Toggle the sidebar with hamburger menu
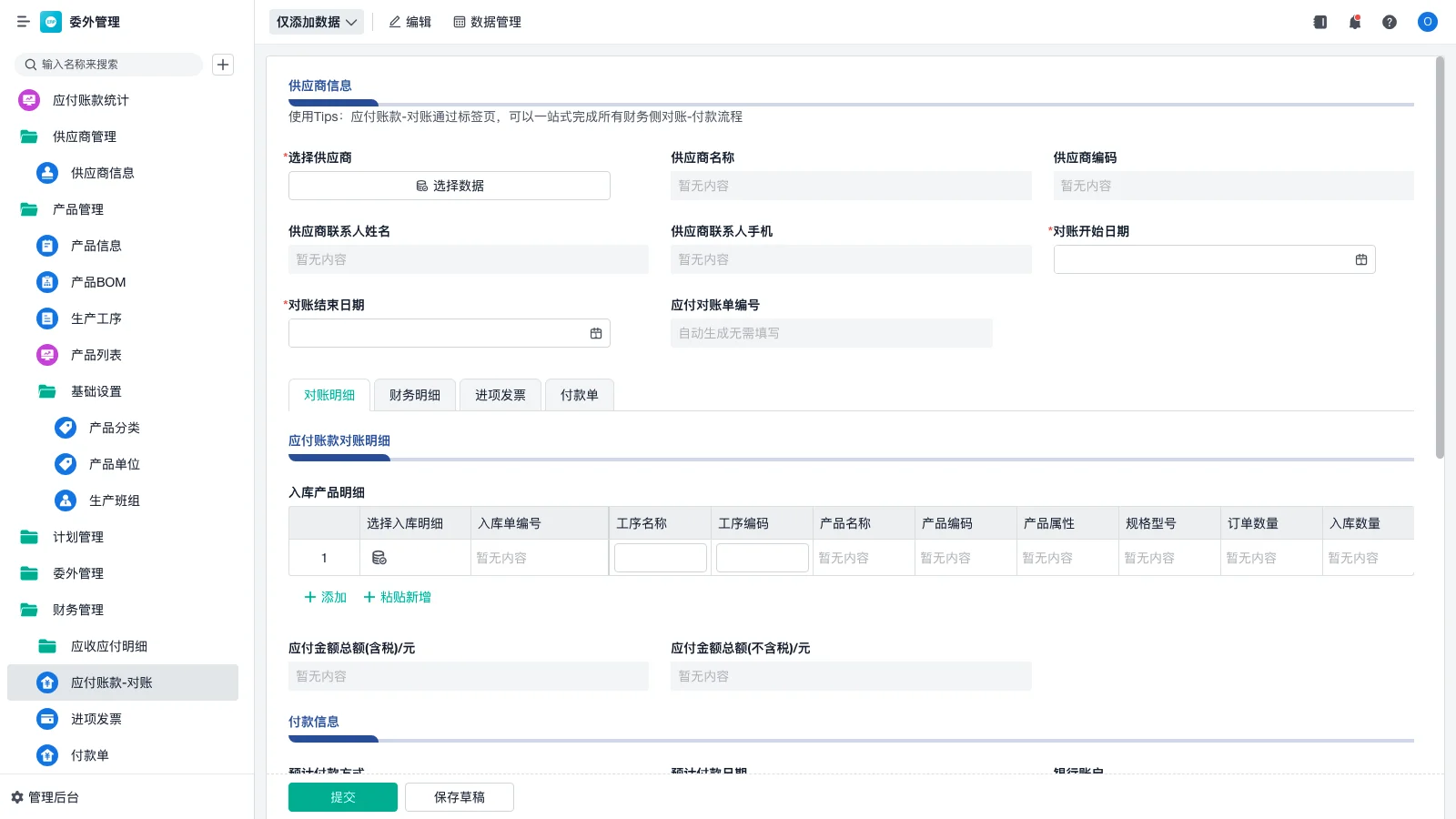 (x=24, y=21)
